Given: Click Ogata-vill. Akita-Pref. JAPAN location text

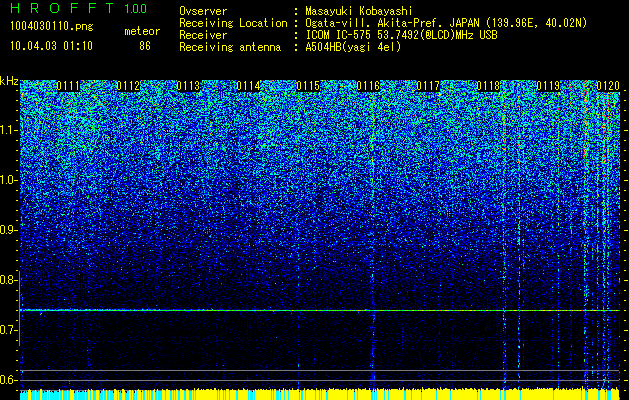Looking at the screenshot, I should coord(446,23).
